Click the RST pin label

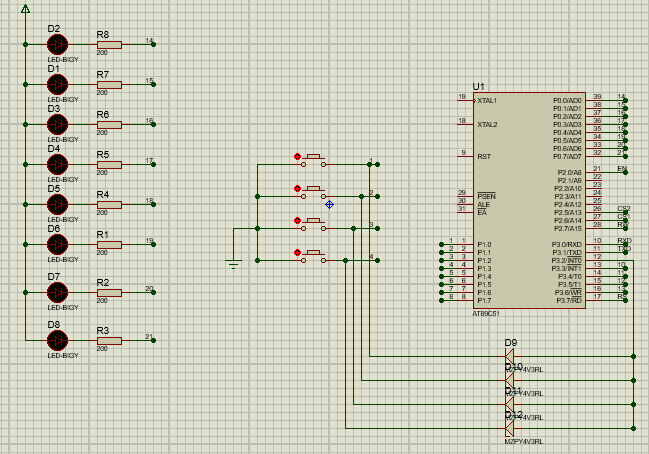(484, 156)
